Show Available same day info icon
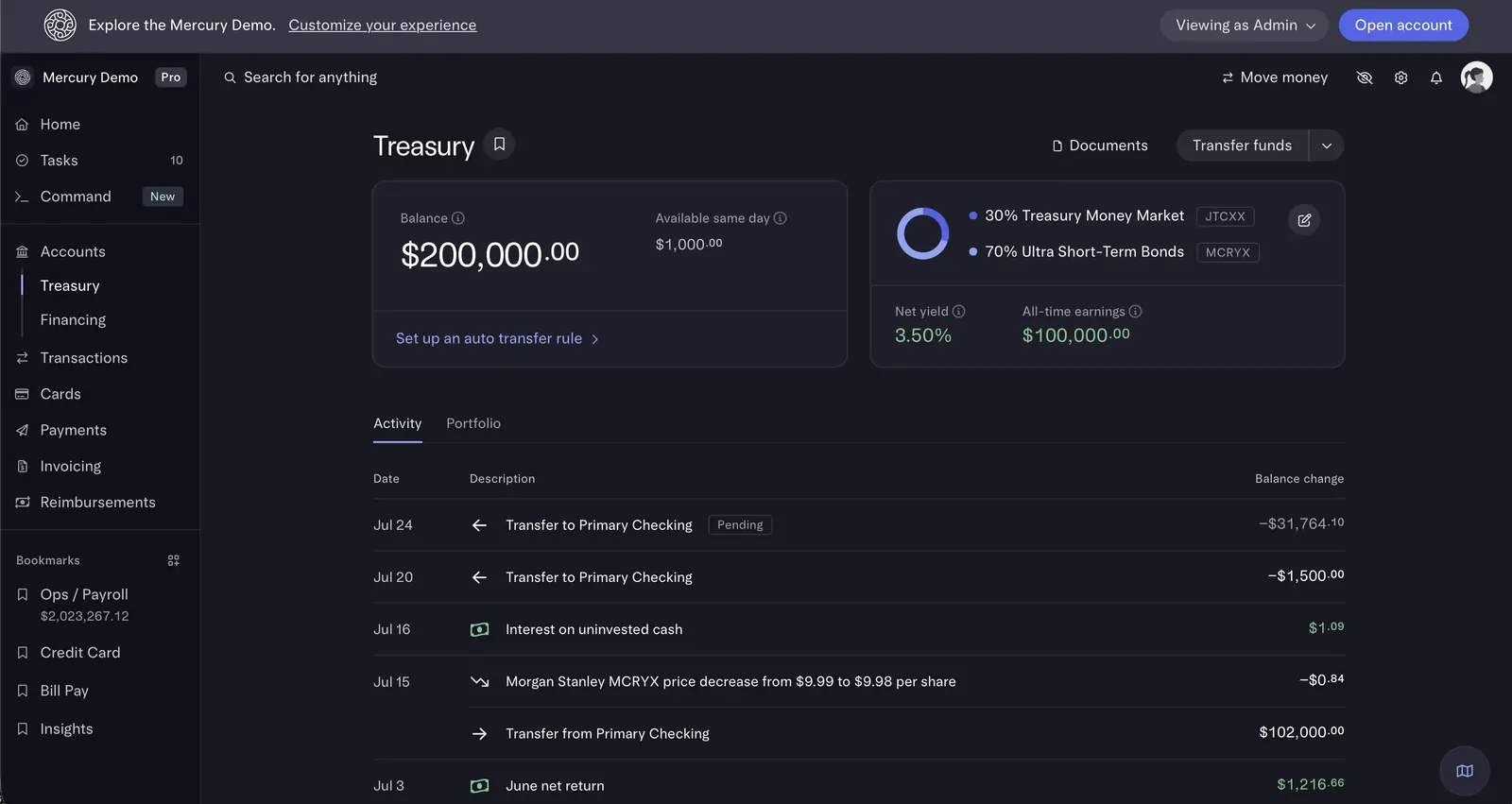Screen dimensions: 1512x804 click(x=780, y=218)
